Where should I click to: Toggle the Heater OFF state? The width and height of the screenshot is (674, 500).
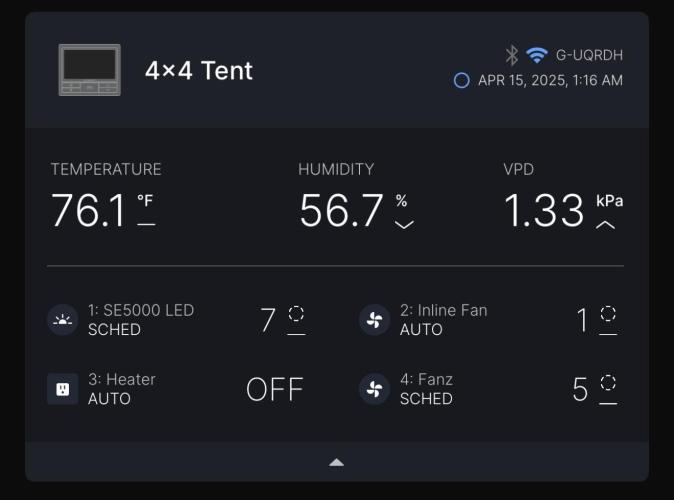pyautogui.click(x=274, y=389)
